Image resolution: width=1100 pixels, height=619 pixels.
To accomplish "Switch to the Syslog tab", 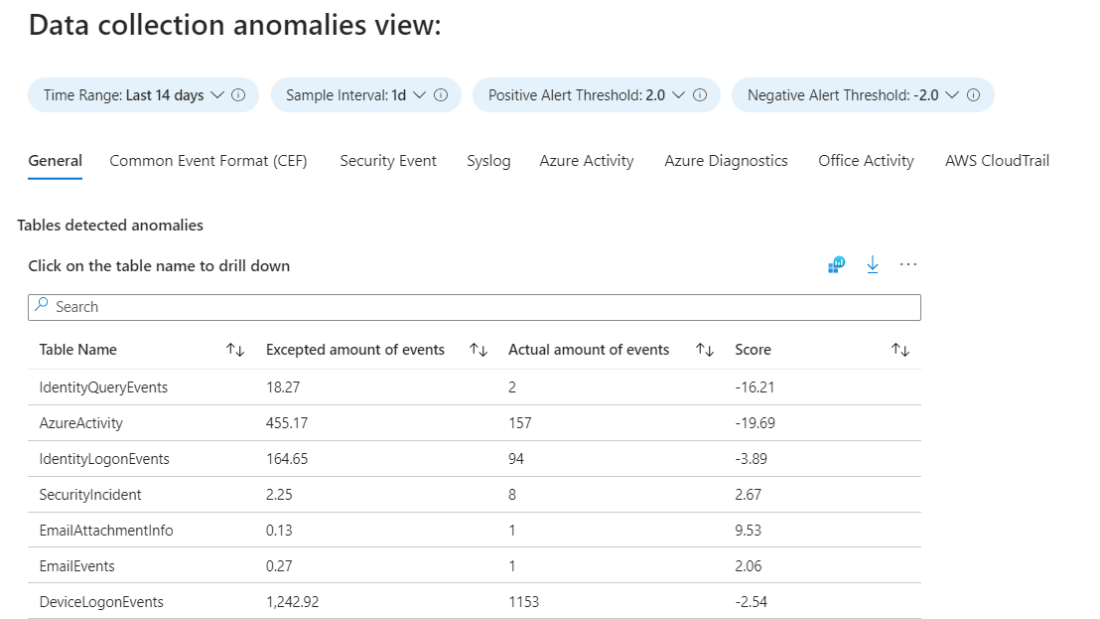I will pos(488,160).
